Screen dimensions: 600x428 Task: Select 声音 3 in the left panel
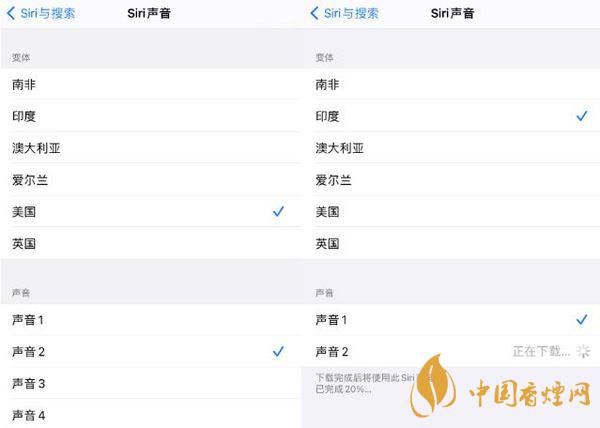coord(28,383)
